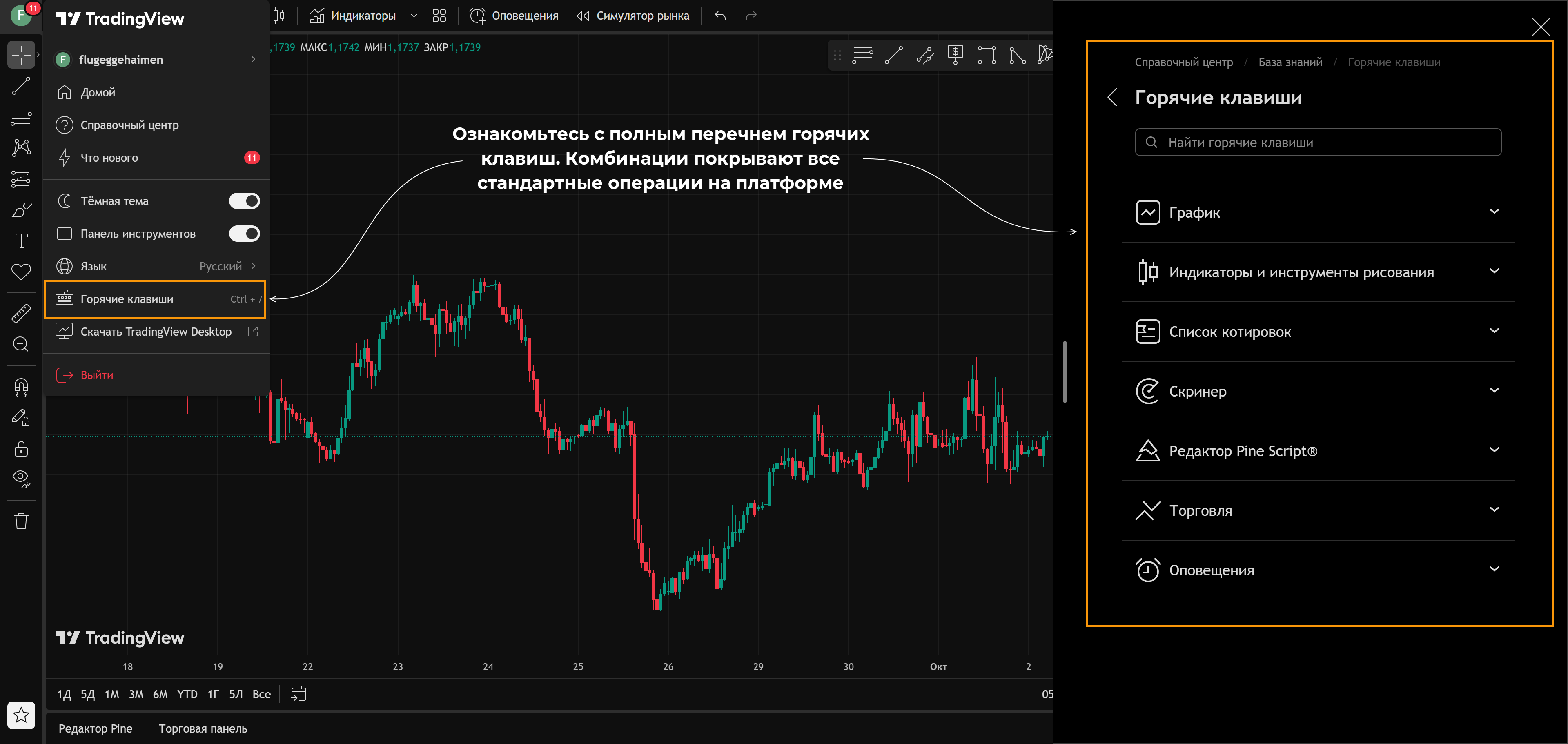The image size is (1568, 744).
Task: Toggle the Панель инструментов switch
Action: click(244, 234)
